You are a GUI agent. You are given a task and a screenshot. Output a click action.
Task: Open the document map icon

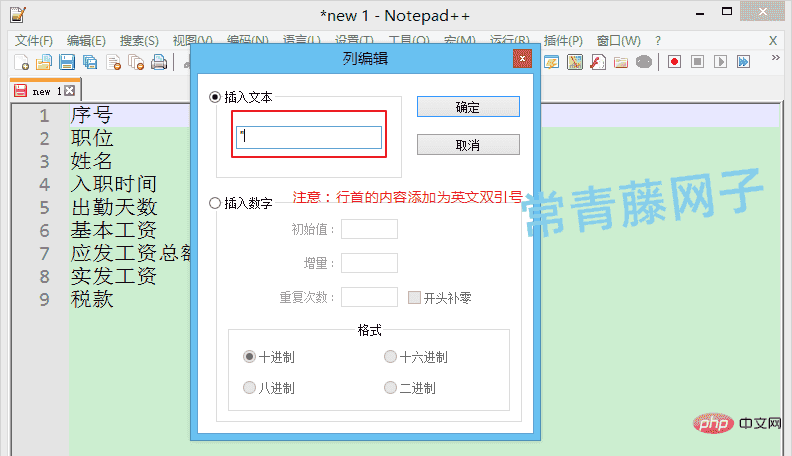coord(575,62)
